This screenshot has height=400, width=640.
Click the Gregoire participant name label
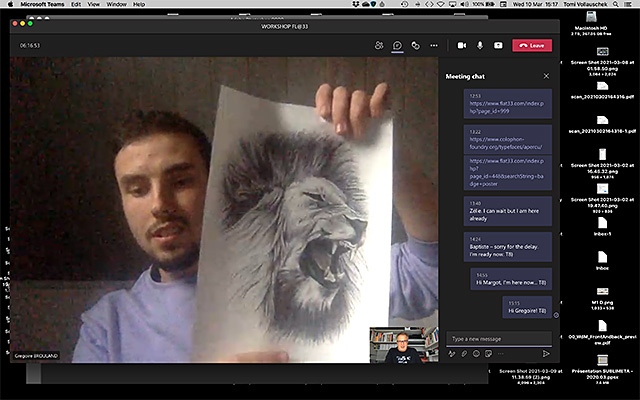[x=36, y=356]
